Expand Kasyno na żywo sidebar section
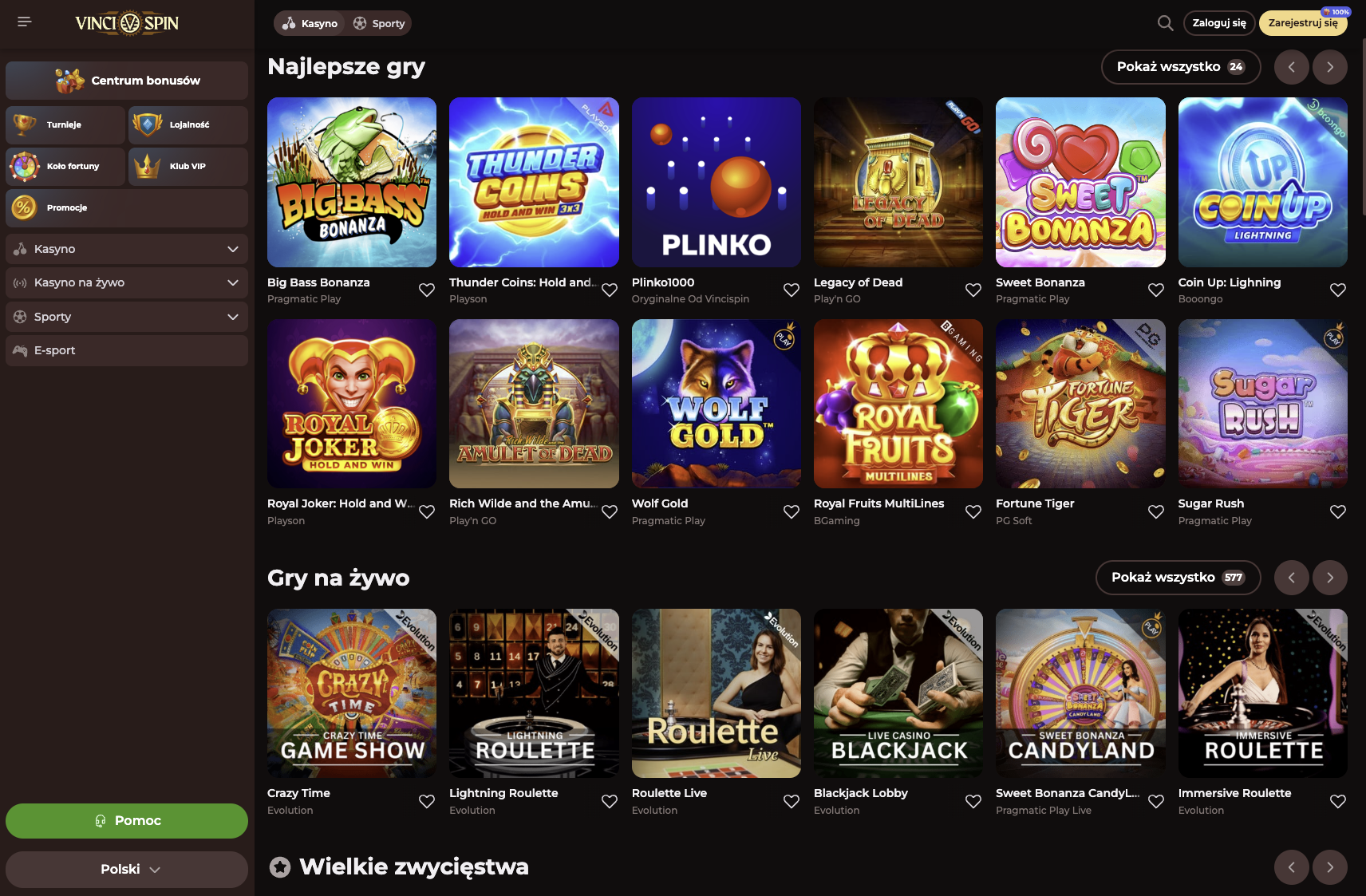 (x=127, y=282)
